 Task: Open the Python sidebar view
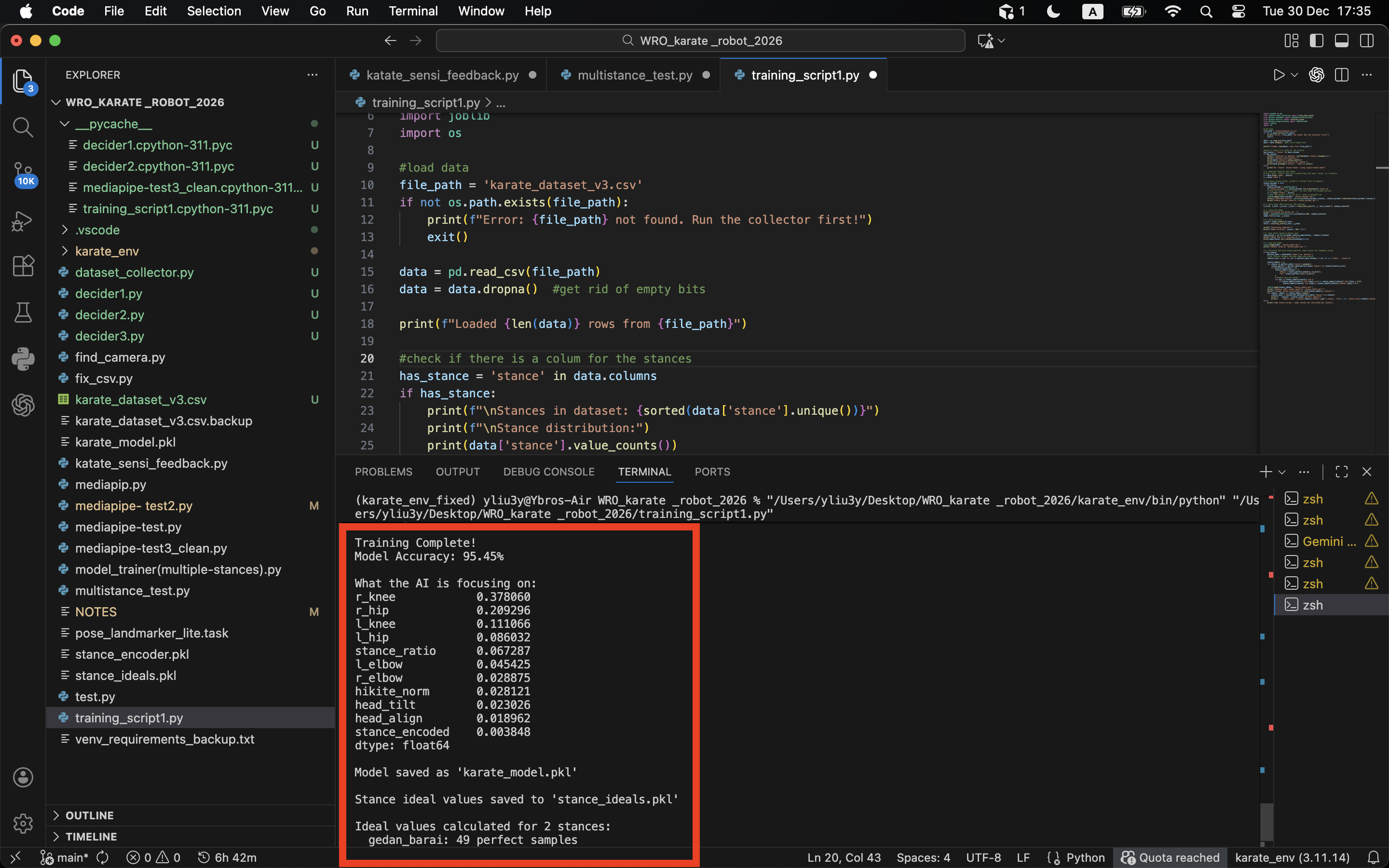(x=23, y=359)
